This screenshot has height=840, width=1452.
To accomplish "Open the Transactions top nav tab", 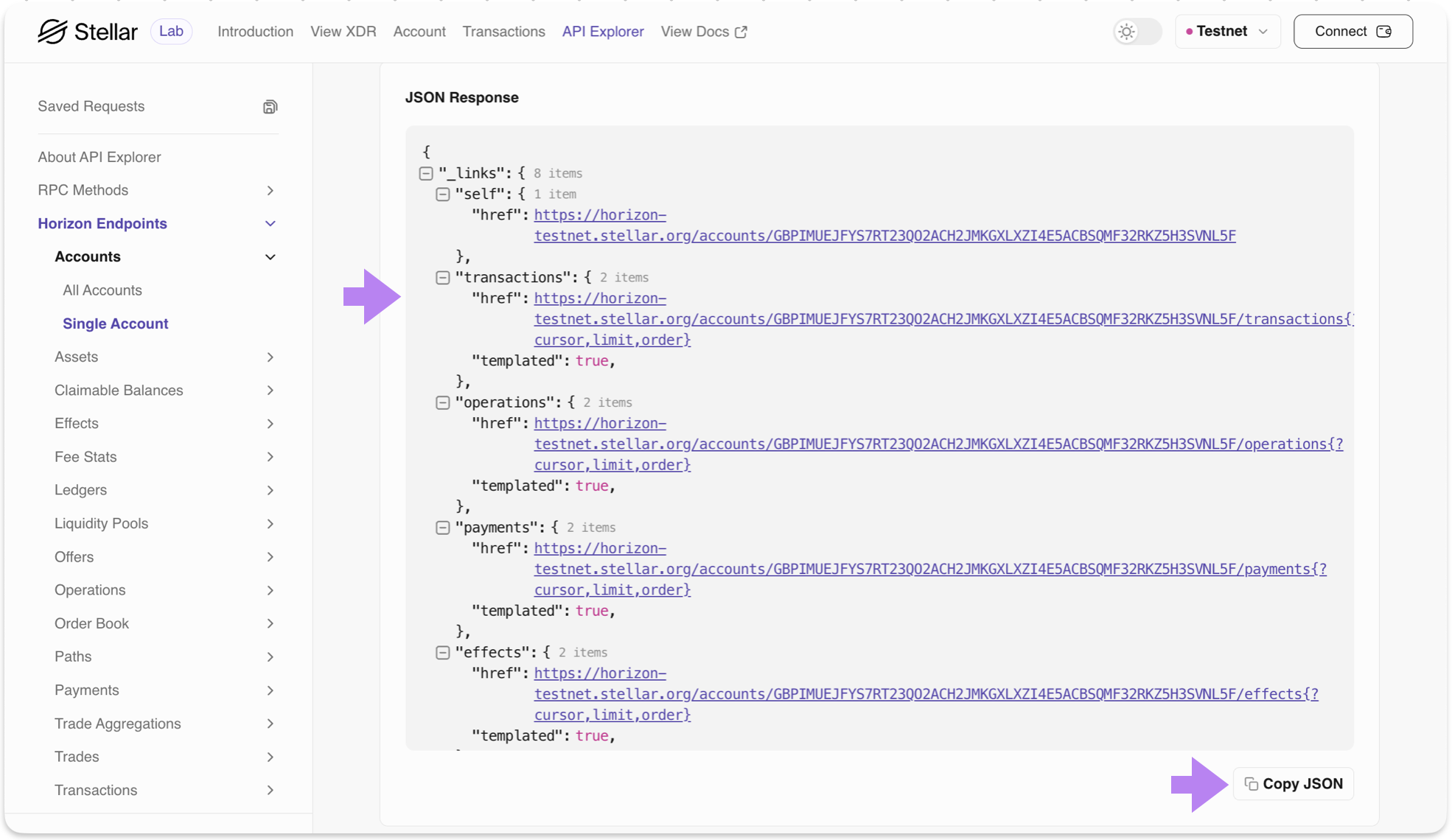I will pos(504,32).
